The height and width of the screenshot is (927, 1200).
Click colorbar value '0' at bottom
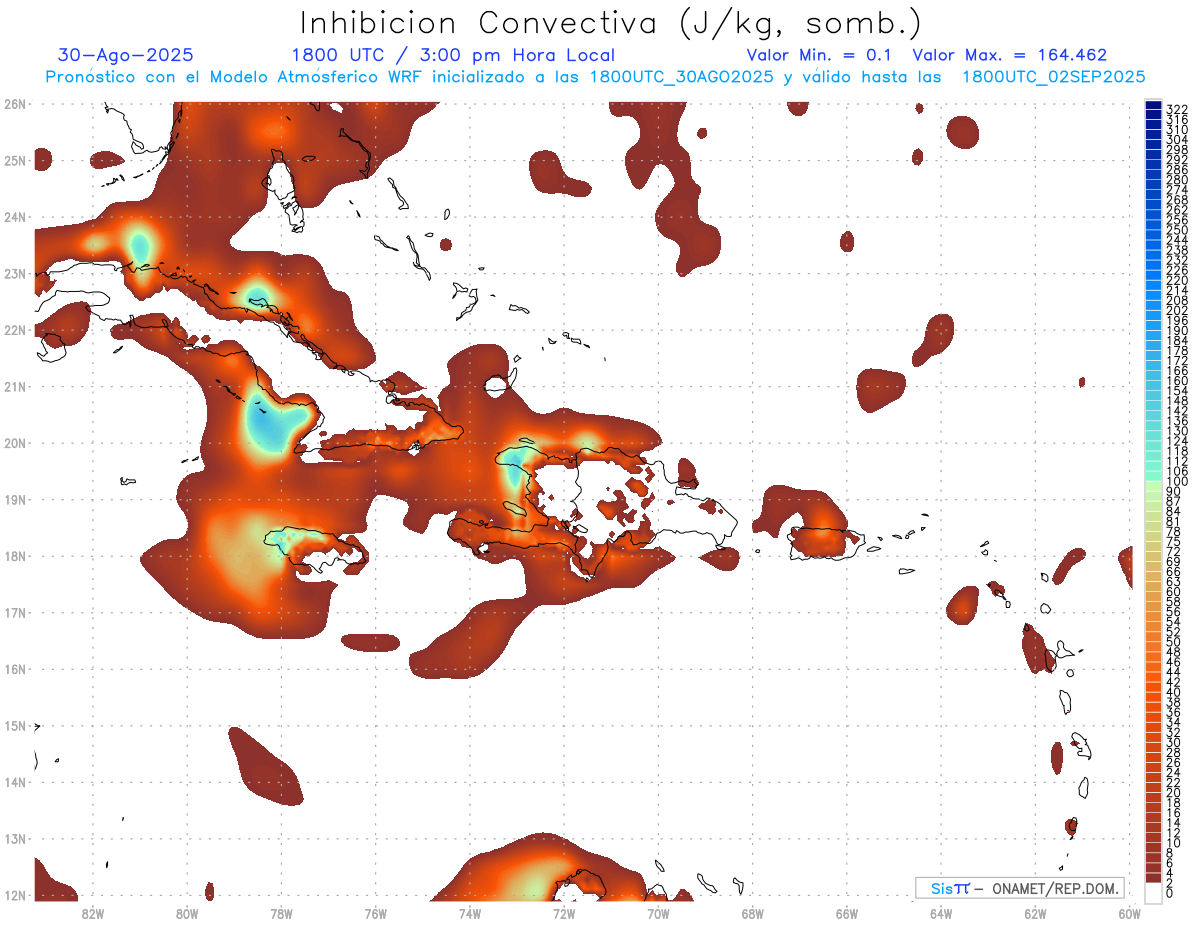click(1169, 893)
